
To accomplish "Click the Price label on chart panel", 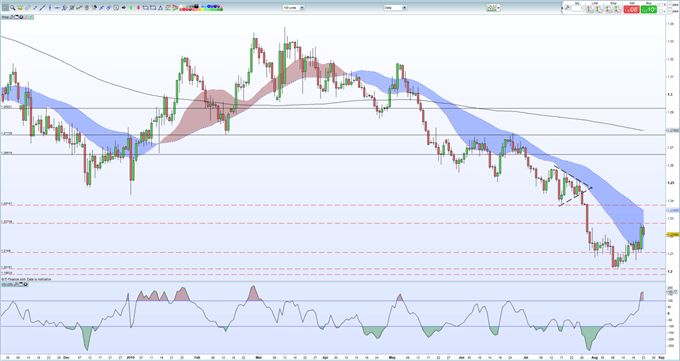I will pos(5,17).
